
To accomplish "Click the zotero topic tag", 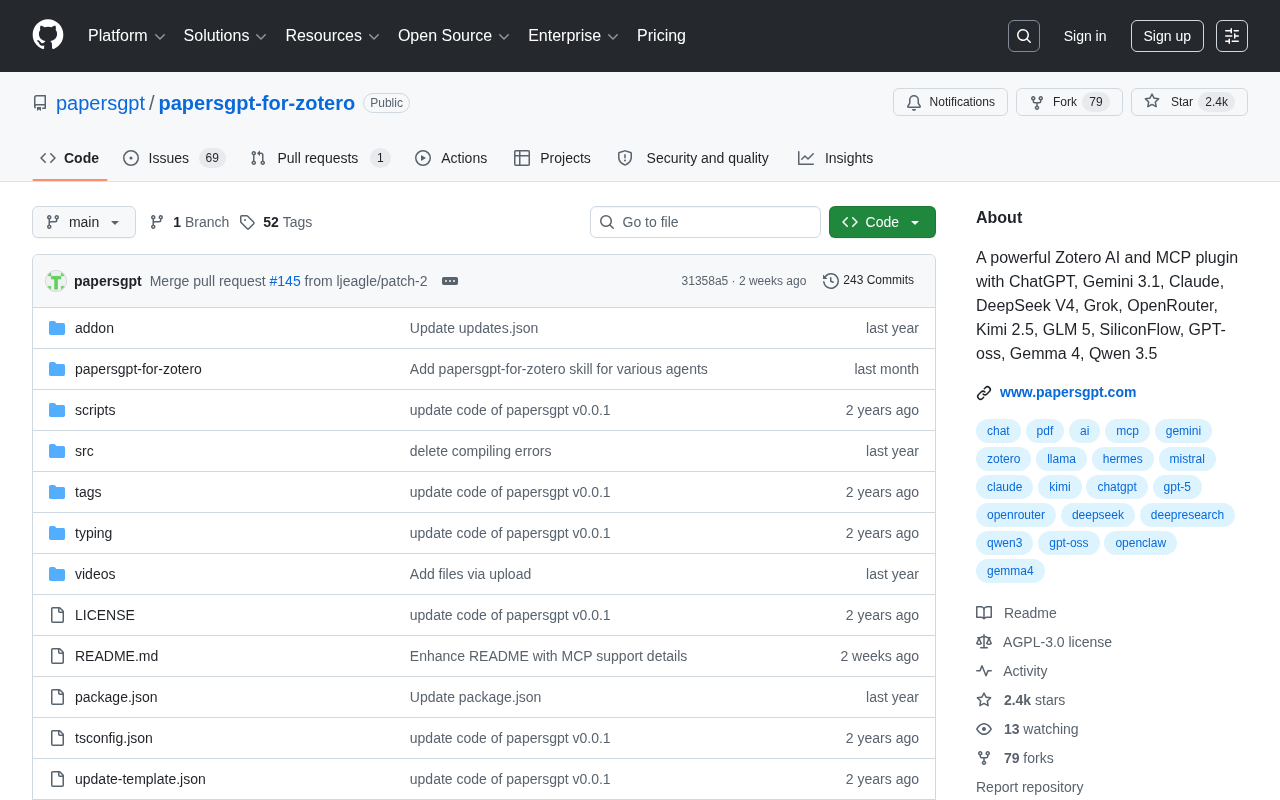I will (x=1003, y=459).
